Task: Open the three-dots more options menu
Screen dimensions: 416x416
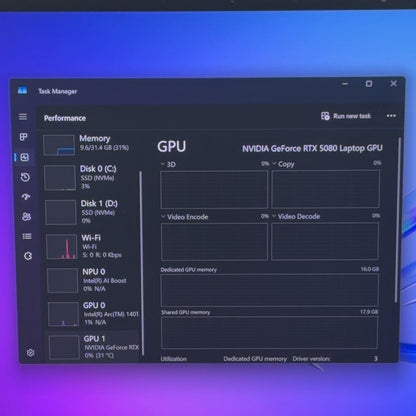Action: (391, 116)
